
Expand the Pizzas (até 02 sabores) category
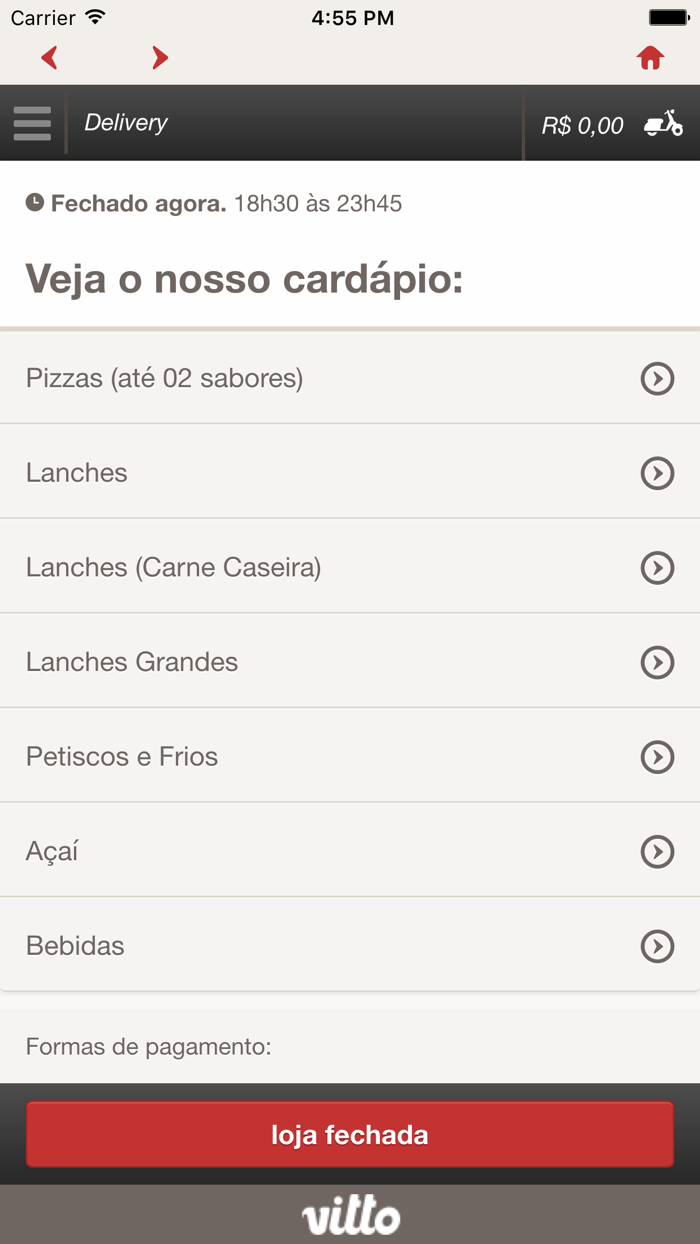(657, 380)
